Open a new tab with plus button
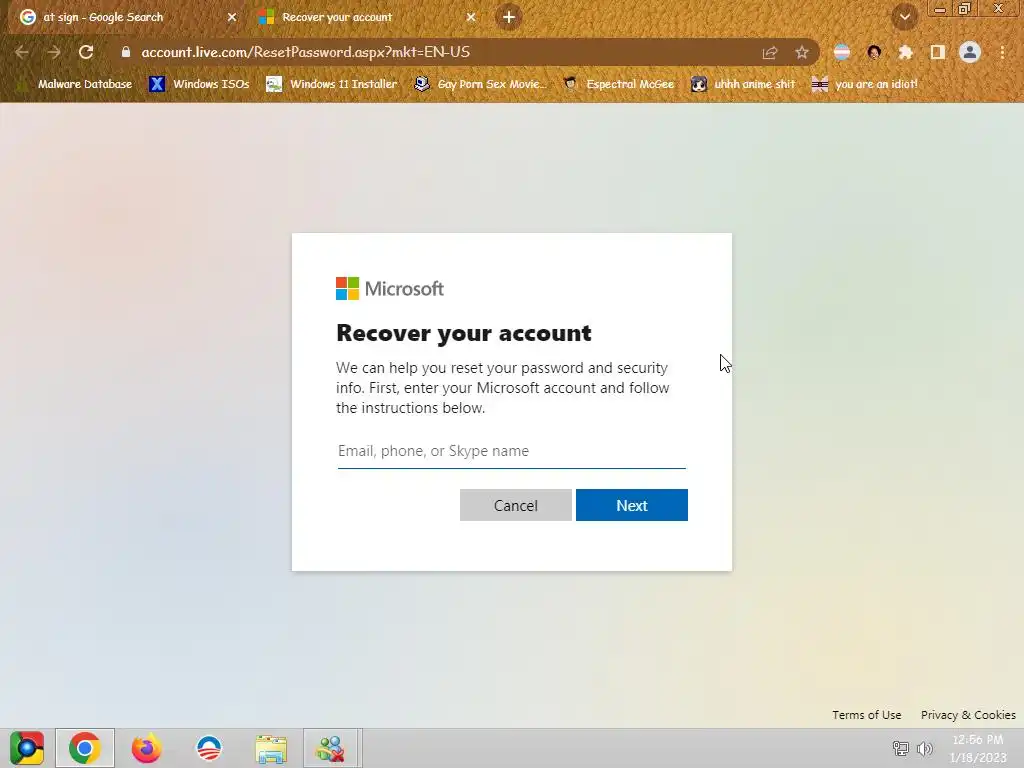This screenshot has width=1024, height=768. tap(509, 17)
